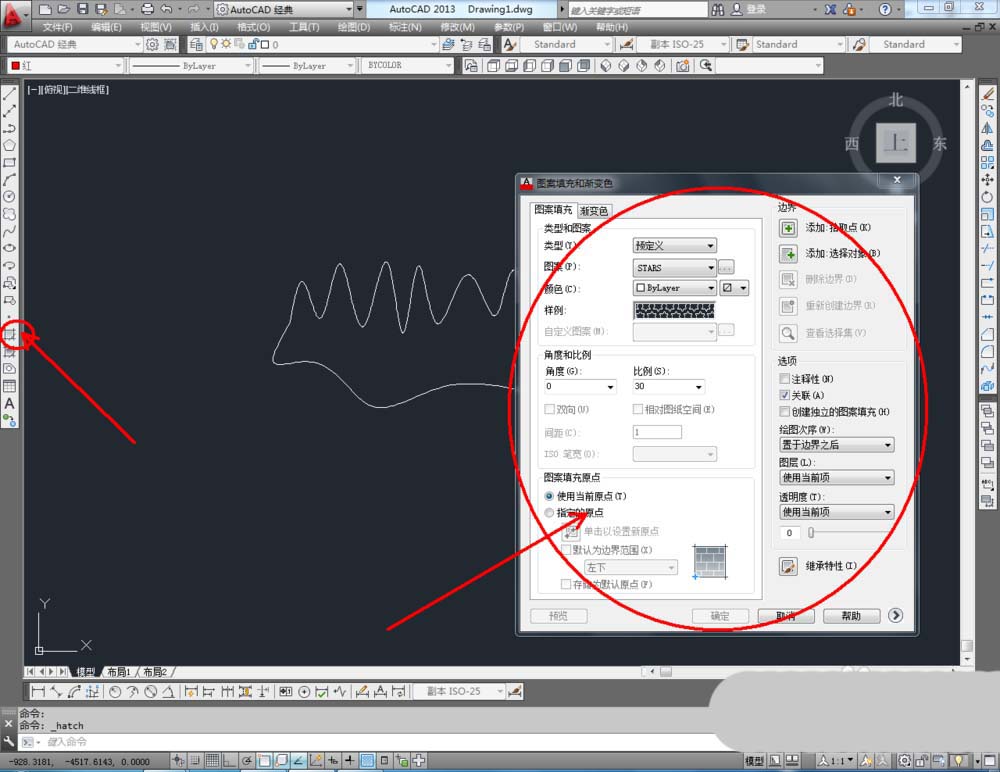1000x772 pixels.
Task: Select the Move tool in modify toolbar
Action: point(987,180)
